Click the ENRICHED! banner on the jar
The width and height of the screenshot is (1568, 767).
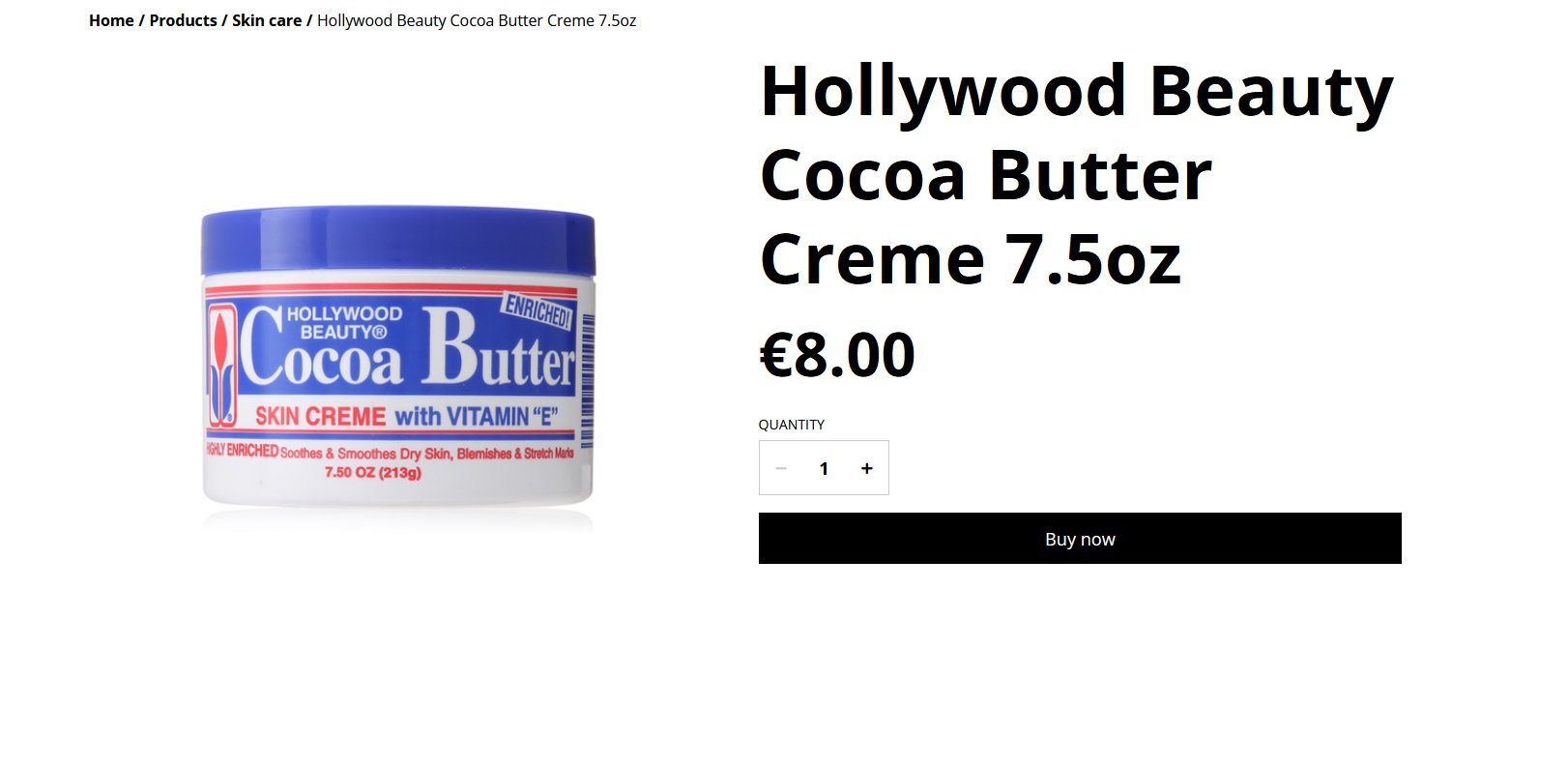pyautogui.click(x=537, y=310)
